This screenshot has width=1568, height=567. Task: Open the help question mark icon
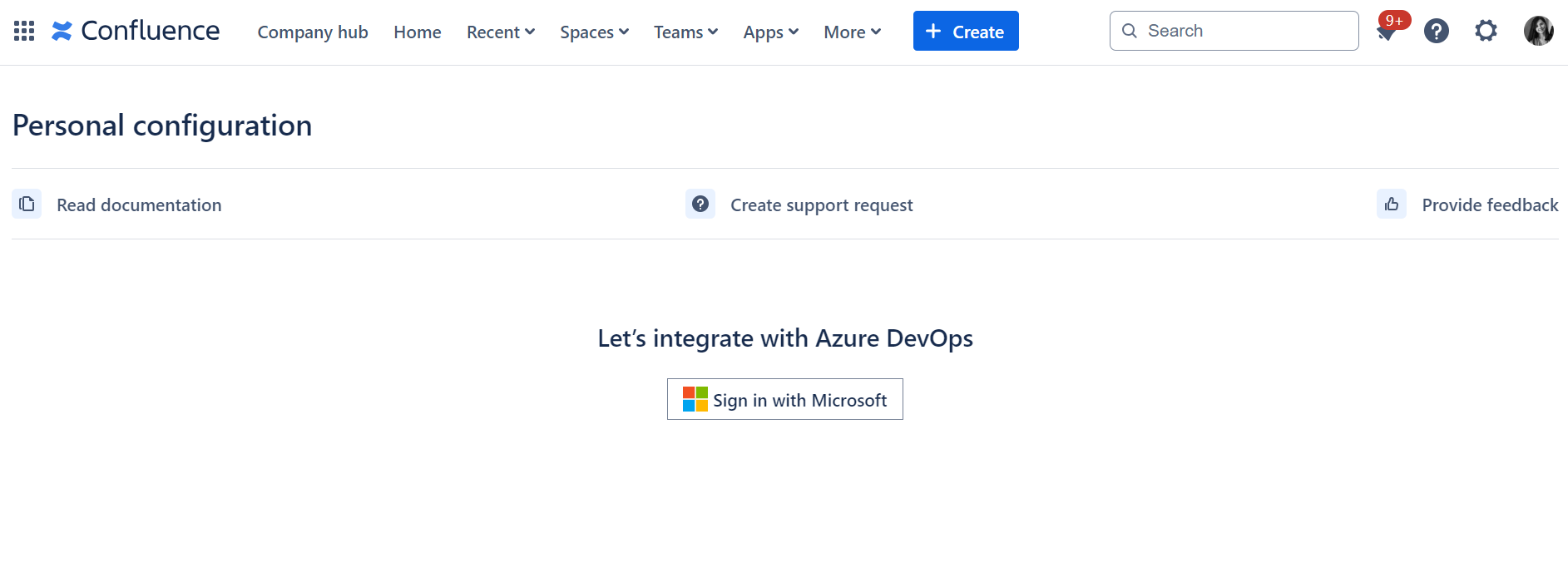tap(1436, 32)
